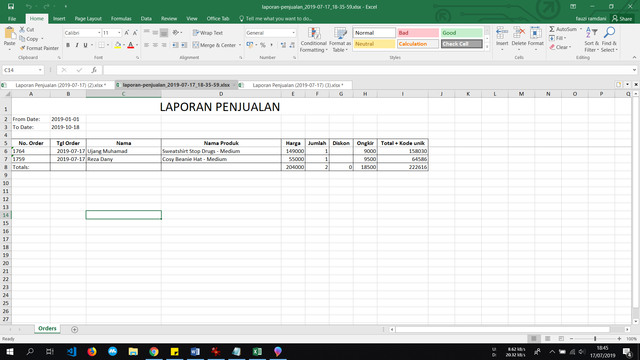Apply the Calculation cell style
Viewport: 640px width, 360px height.
(x=418, y=44)
